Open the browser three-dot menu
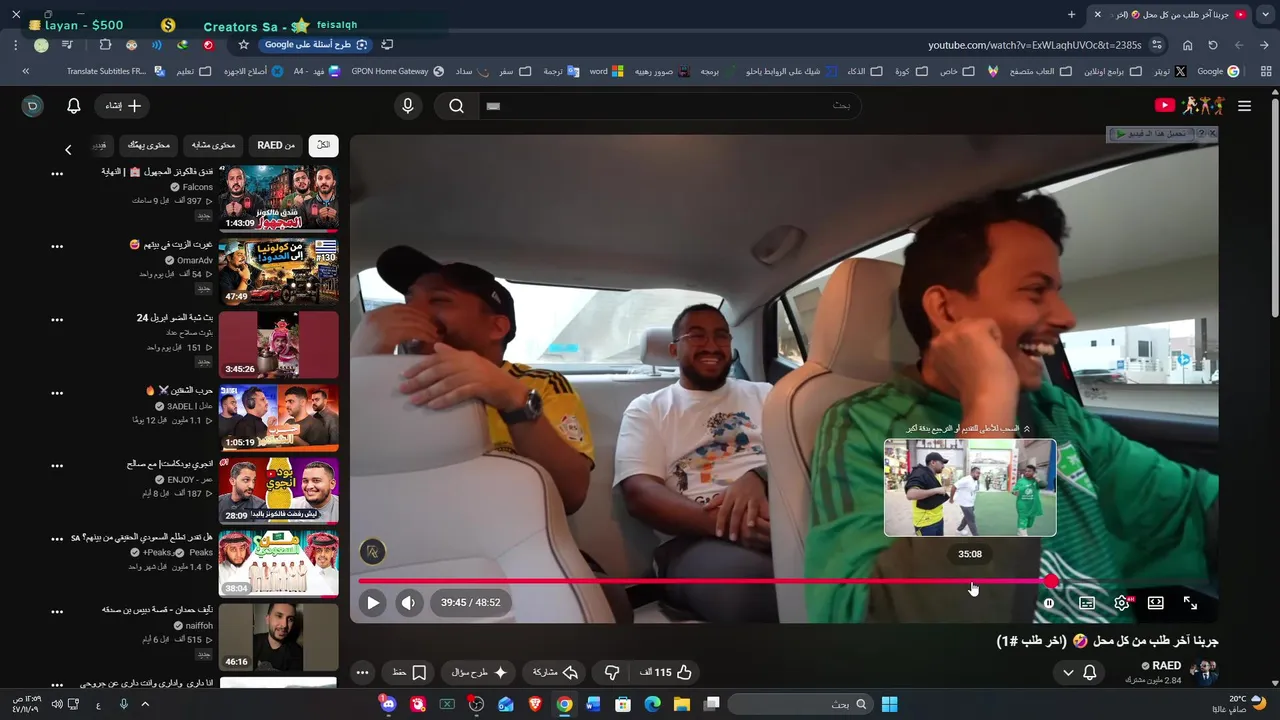The height and width of the screenshot is (720, 1280). point(16,45)
